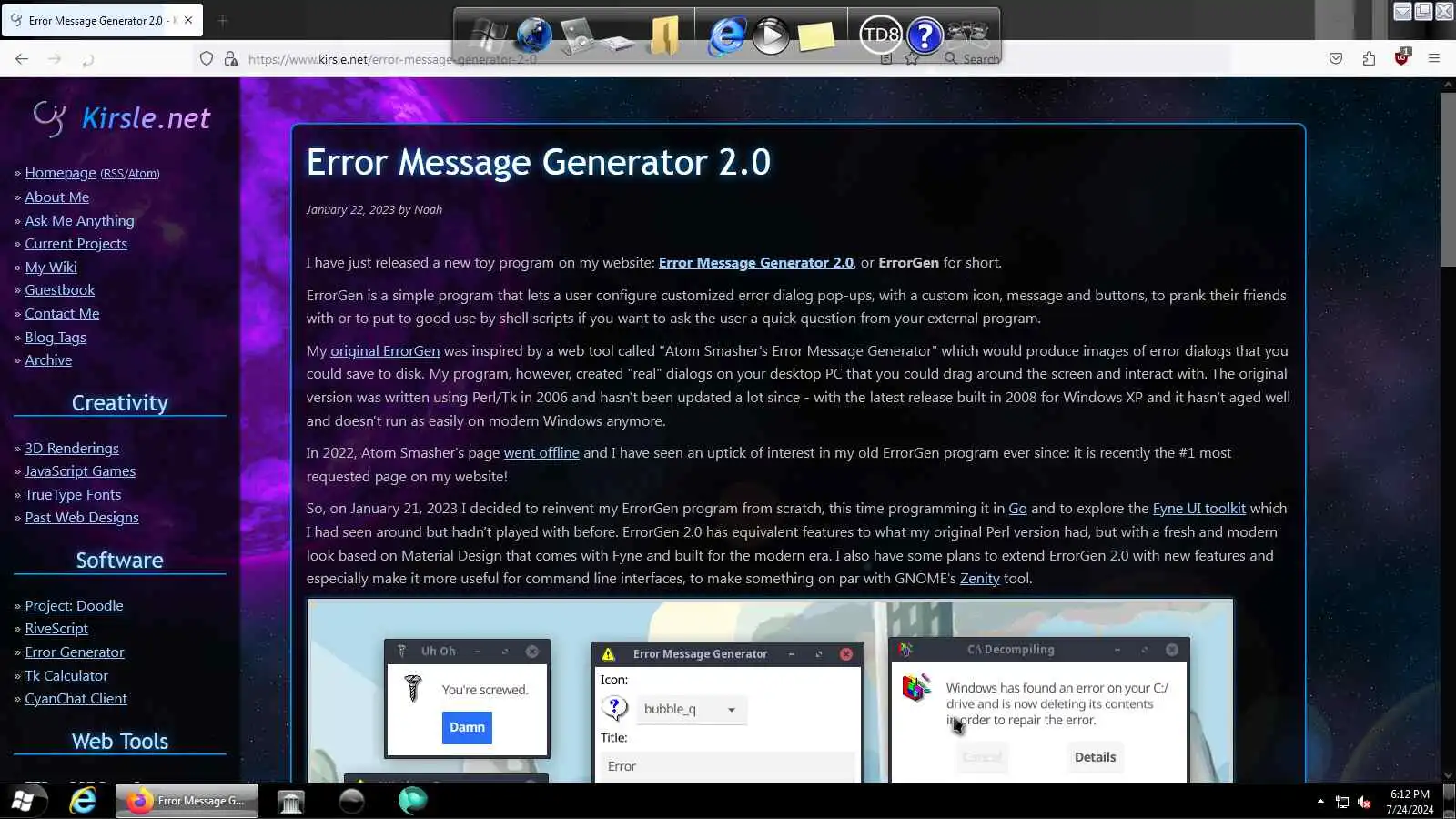Click the browser forward arrow button
The width and height of the screenshot is (1456, 819).
click(x=55, y=58)
